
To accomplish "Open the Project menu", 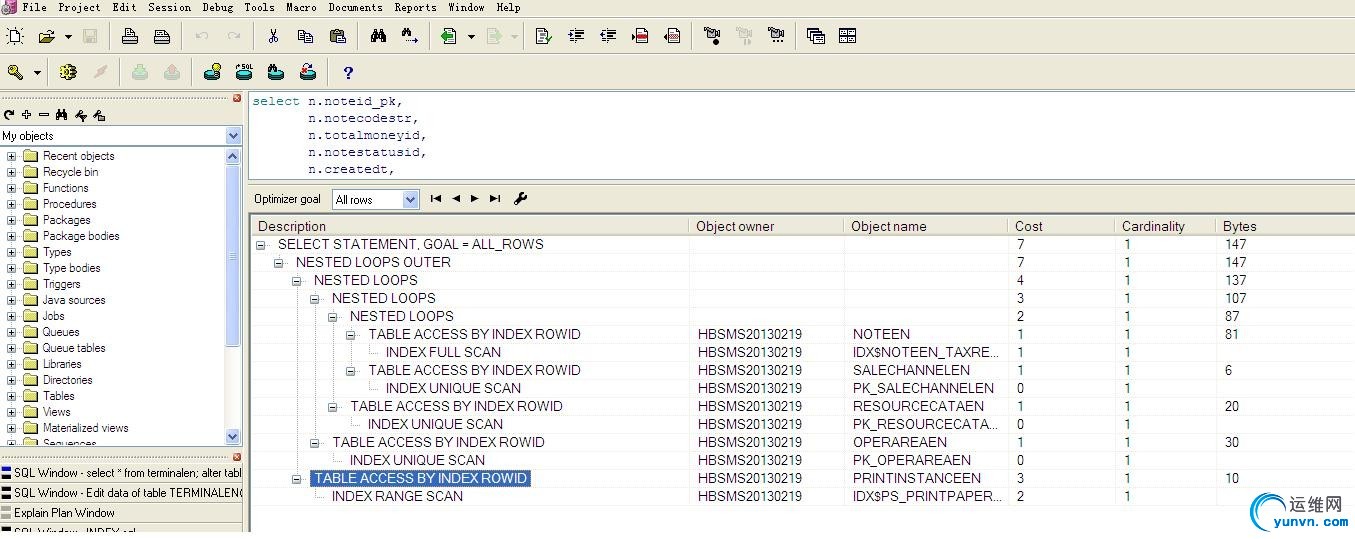I will [x=79, y=7].
